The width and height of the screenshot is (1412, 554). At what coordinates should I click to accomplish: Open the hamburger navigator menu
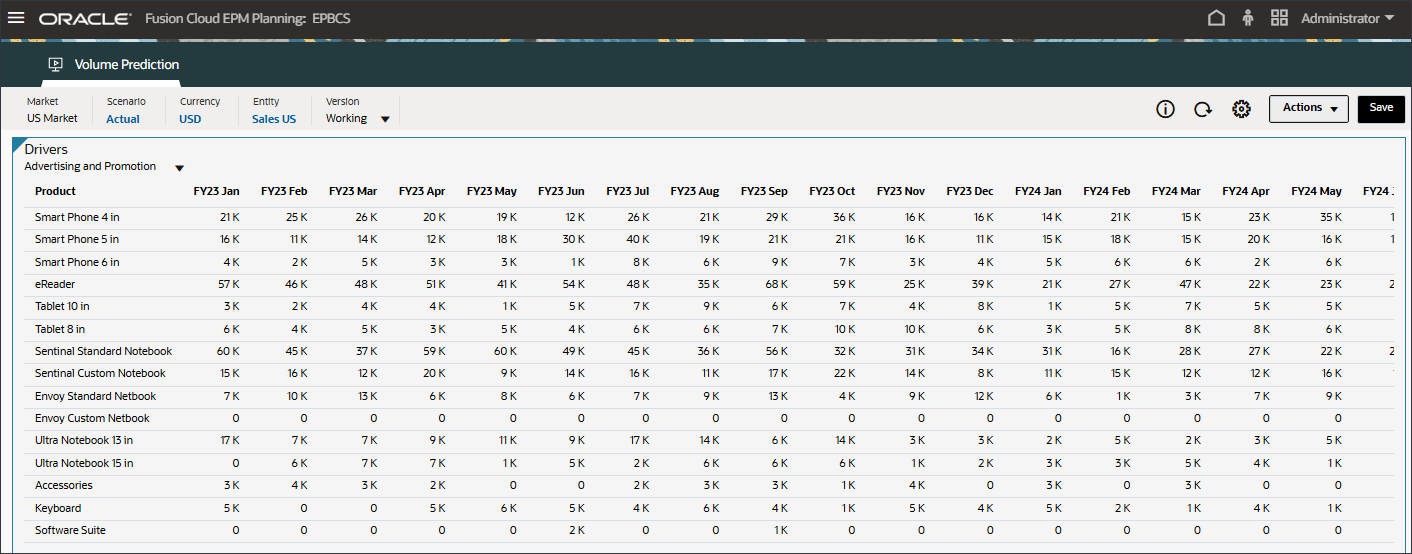[x=16, y=18]
